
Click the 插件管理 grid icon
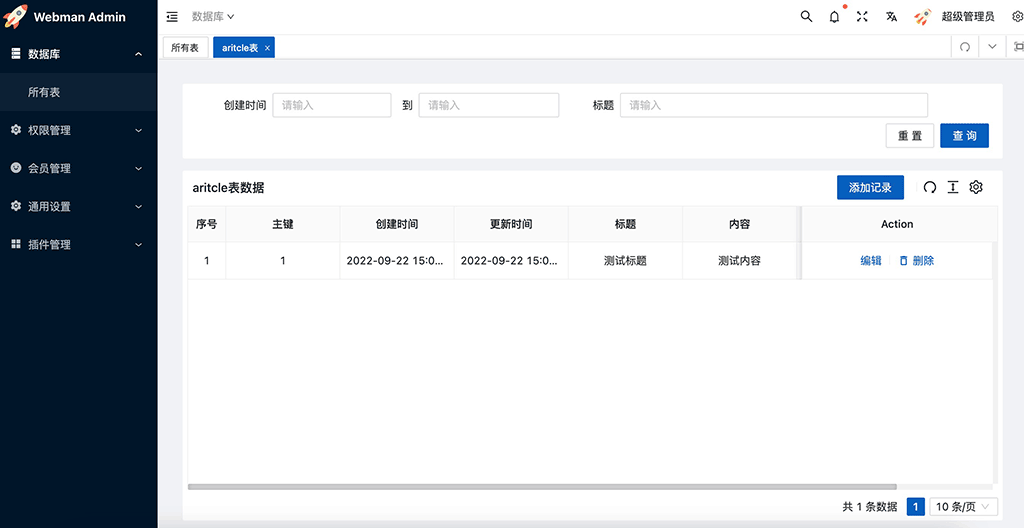click(x=16, y=244)
